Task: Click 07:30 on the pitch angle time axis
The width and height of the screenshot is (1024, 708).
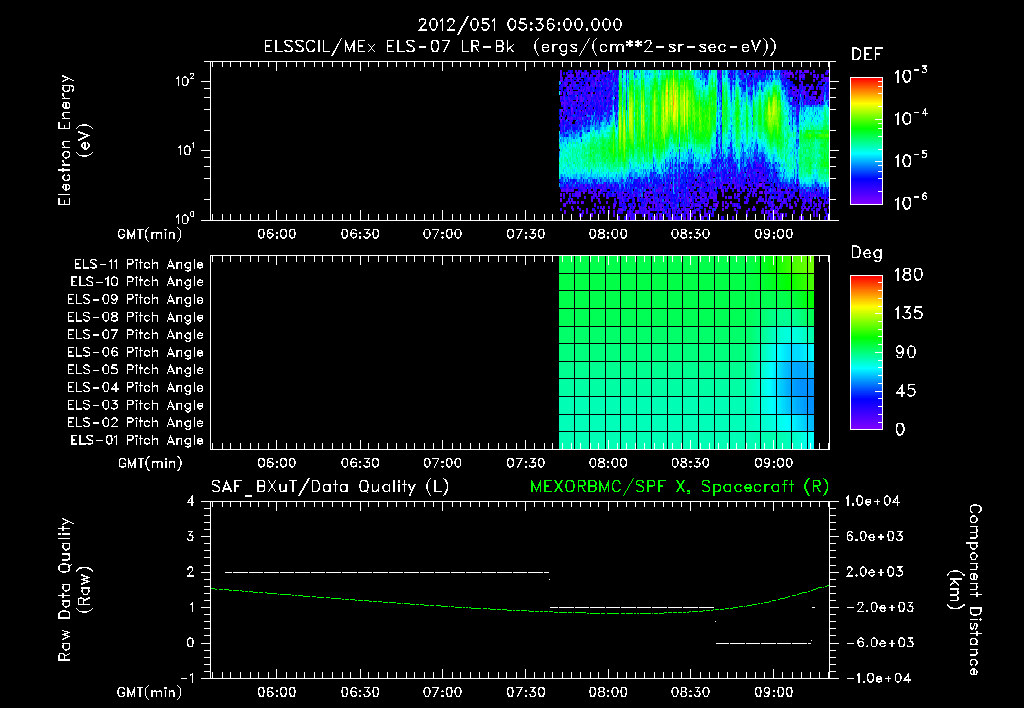Action: [525, 463]
